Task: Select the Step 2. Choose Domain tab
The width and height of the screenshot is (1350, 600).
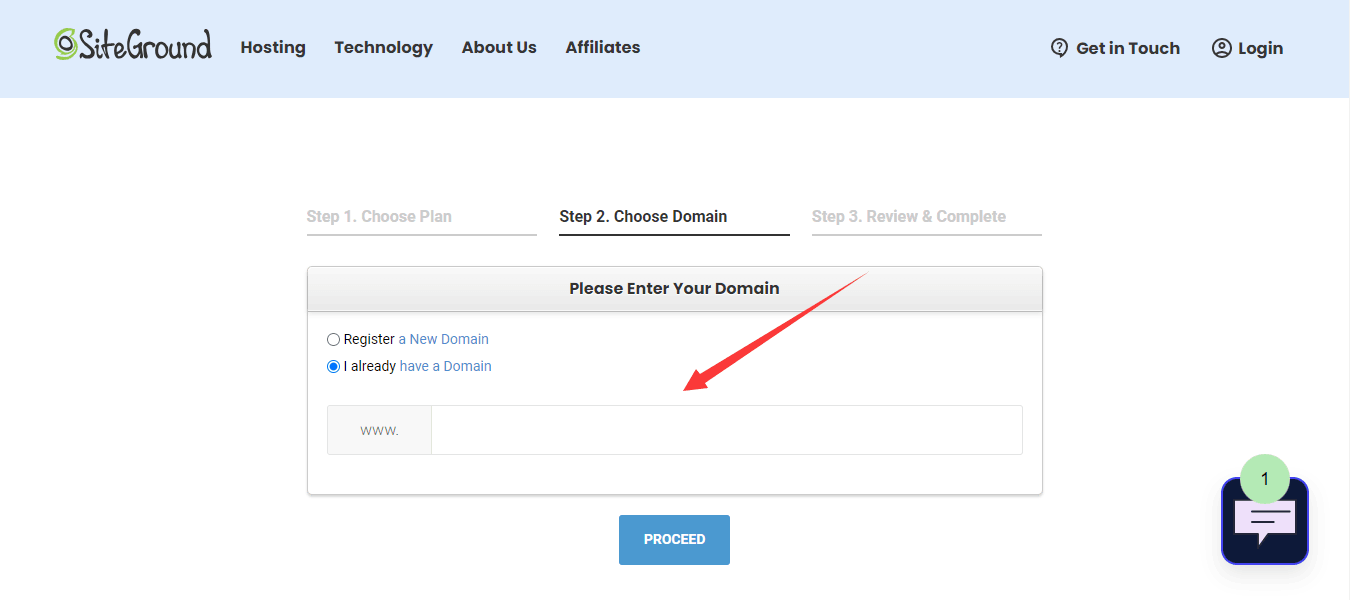Action: pos(643,217)
